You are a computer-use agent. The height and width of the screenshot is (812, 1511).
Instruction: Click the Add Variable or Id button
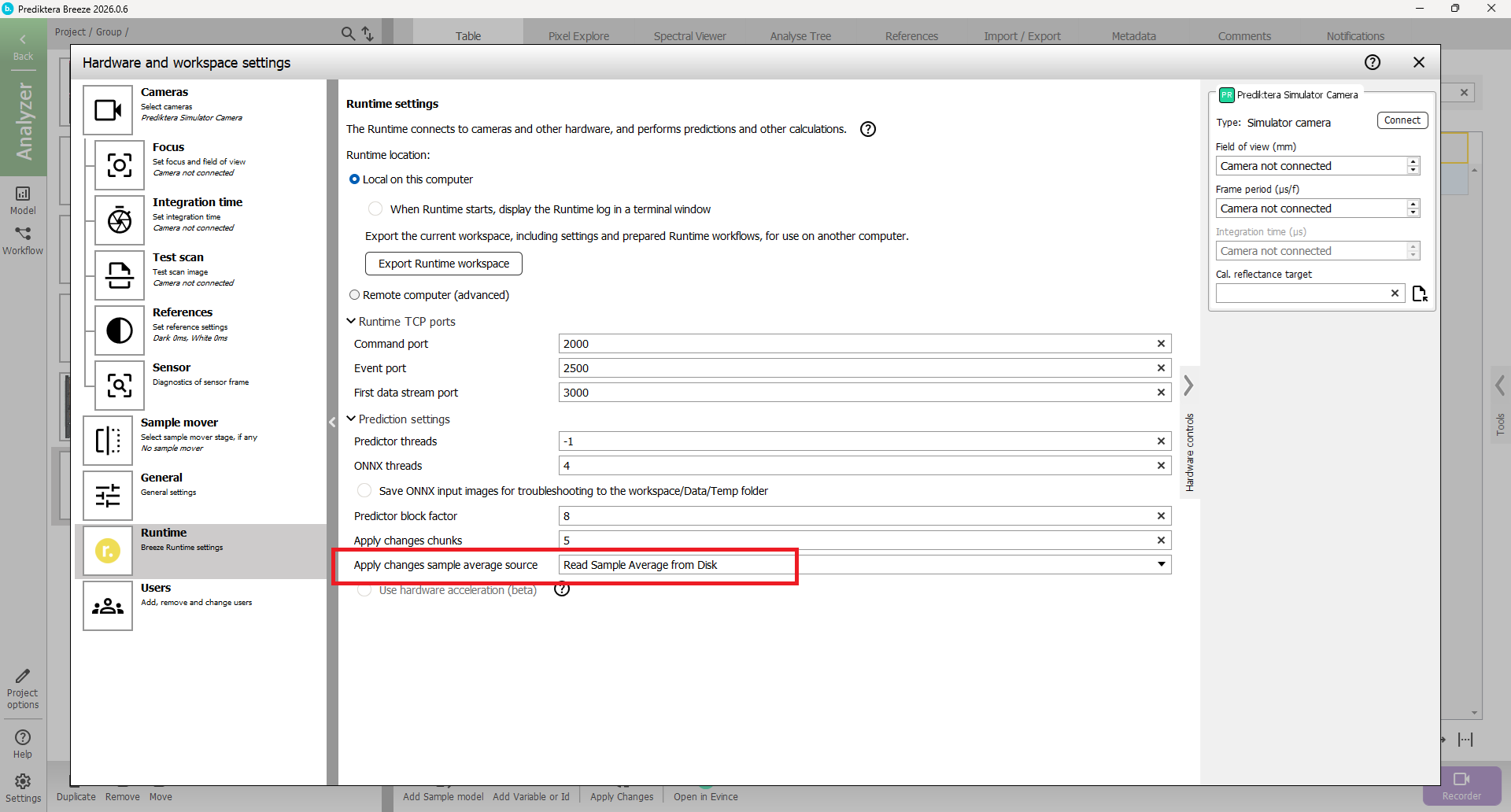click(x=531, y=797)
